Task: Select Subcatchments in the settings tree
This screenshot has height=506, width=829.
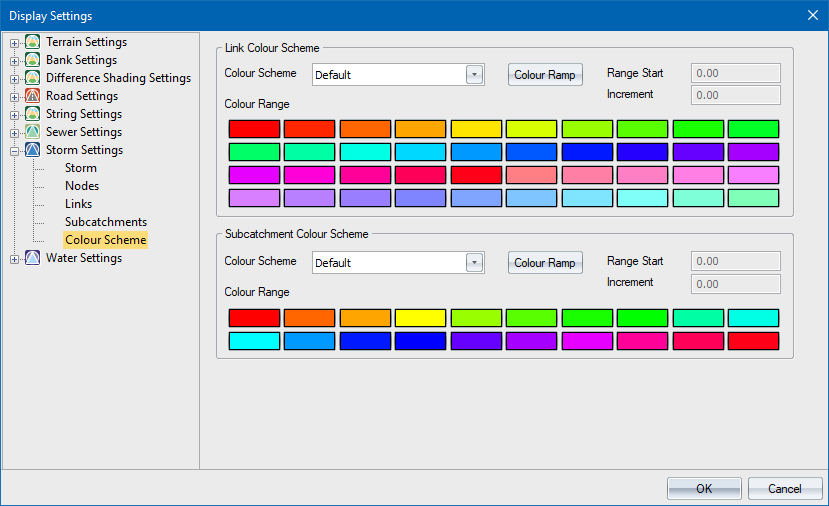Action: (106, 222)
